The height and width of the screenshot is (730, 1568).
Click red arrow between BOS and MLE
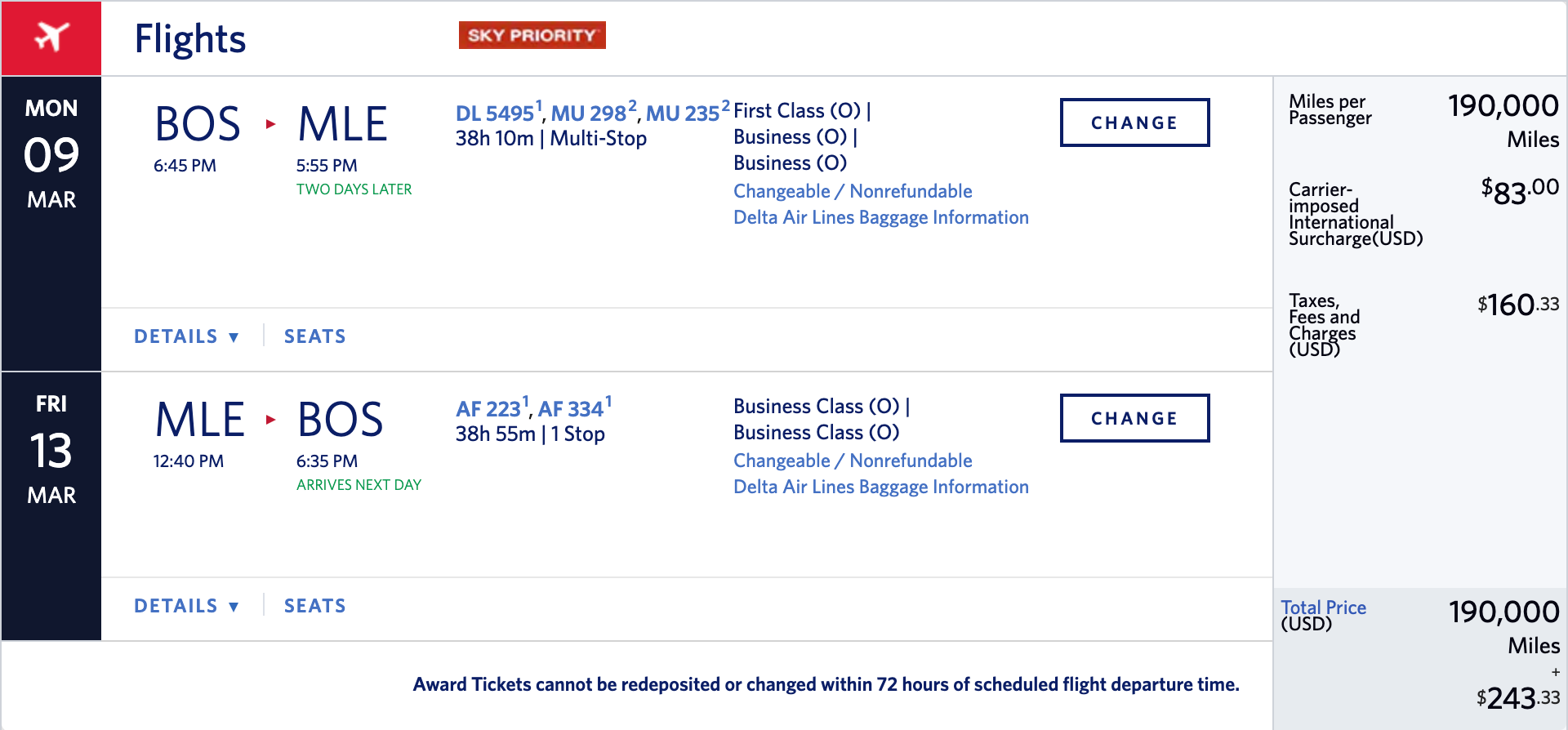270,124
